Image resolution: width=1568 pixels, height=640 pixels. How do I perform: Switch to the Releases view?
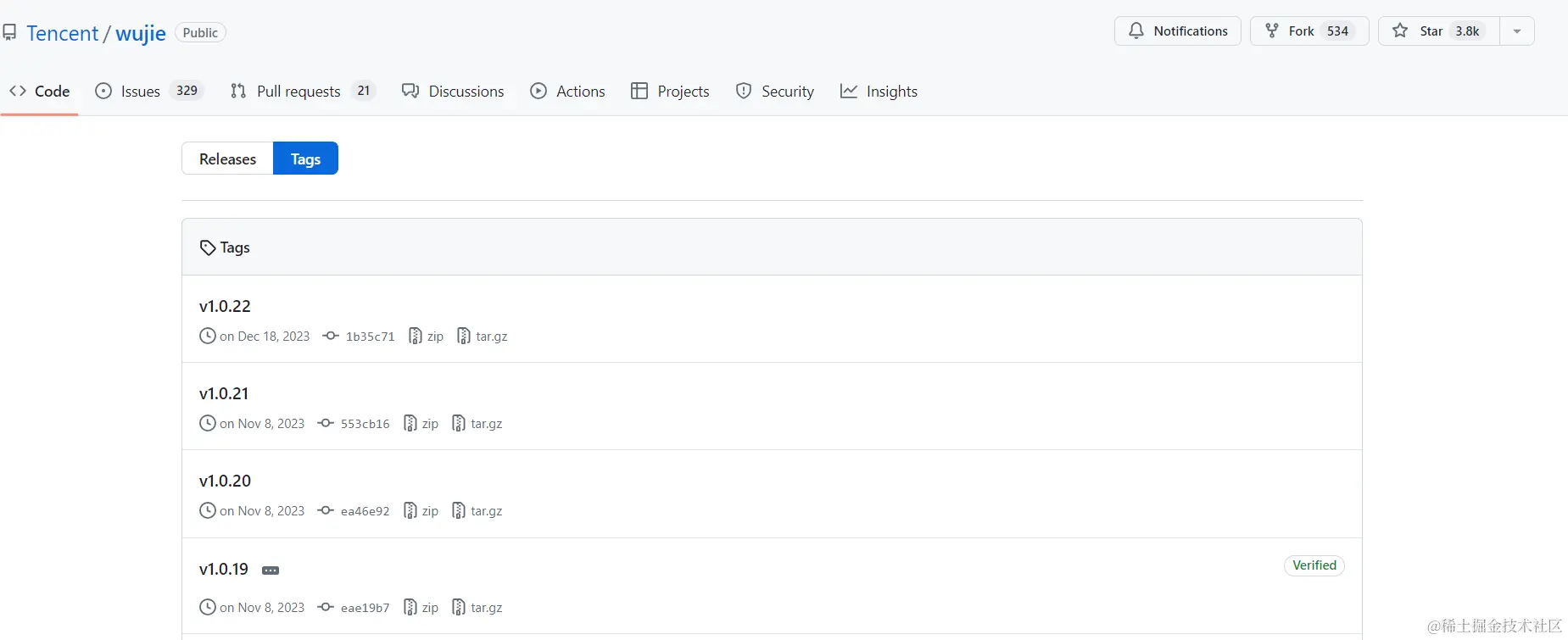[x=227, y=159]
